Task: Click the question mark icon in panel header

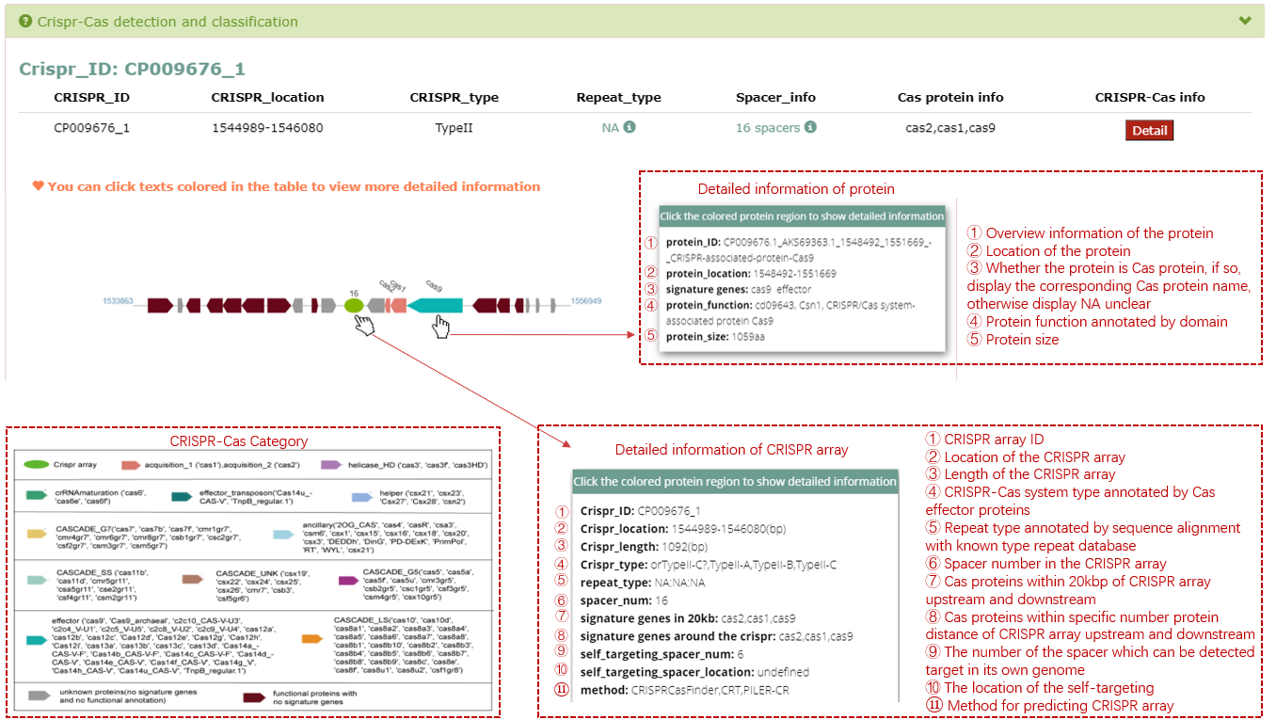Action: pyautogui.click(x=25, y=21)
